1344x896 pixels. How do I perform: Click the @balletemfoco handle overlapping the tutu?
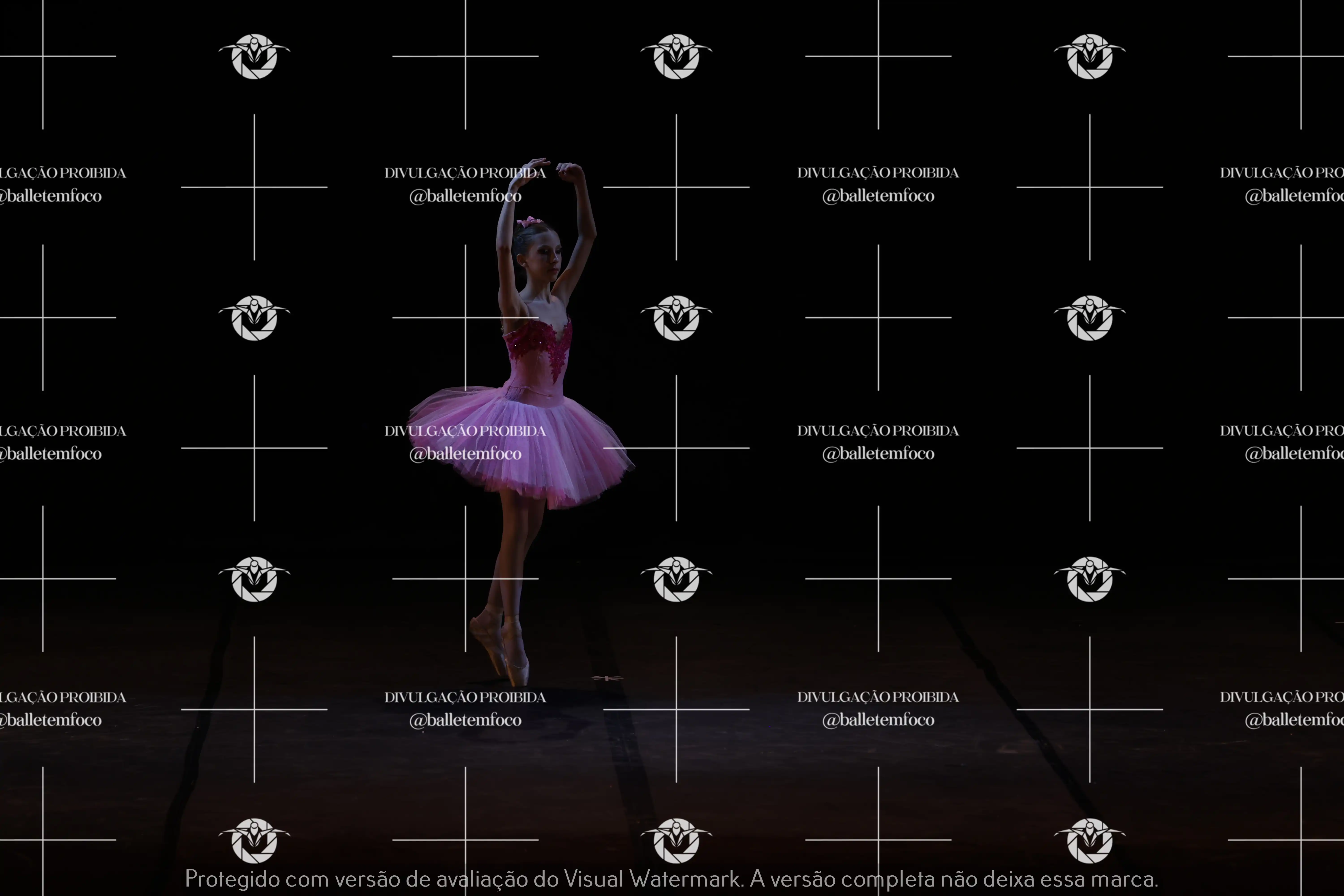(465, 454)
